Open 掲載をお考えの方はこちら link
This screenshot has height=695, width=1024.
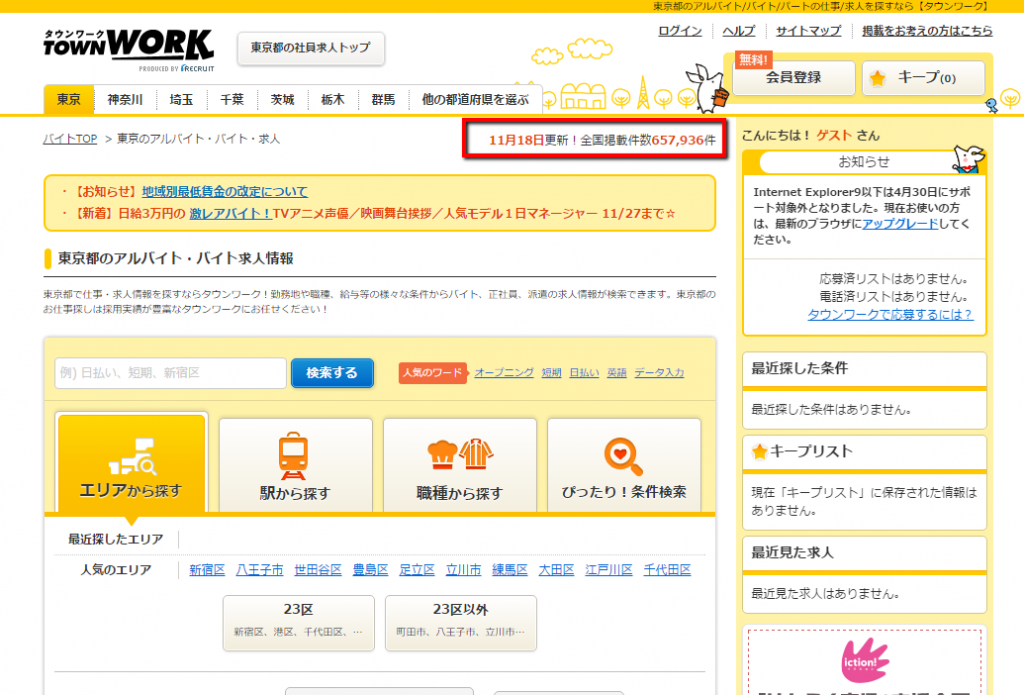927,31
